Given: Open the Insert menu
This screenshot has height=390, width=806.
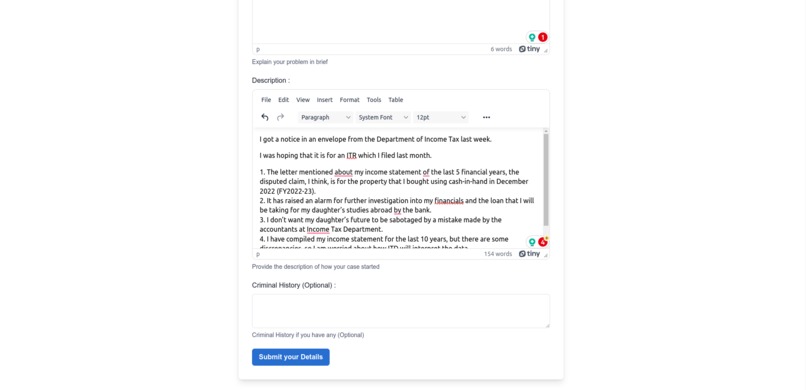Looking at the screenshot, I should 324,100.
